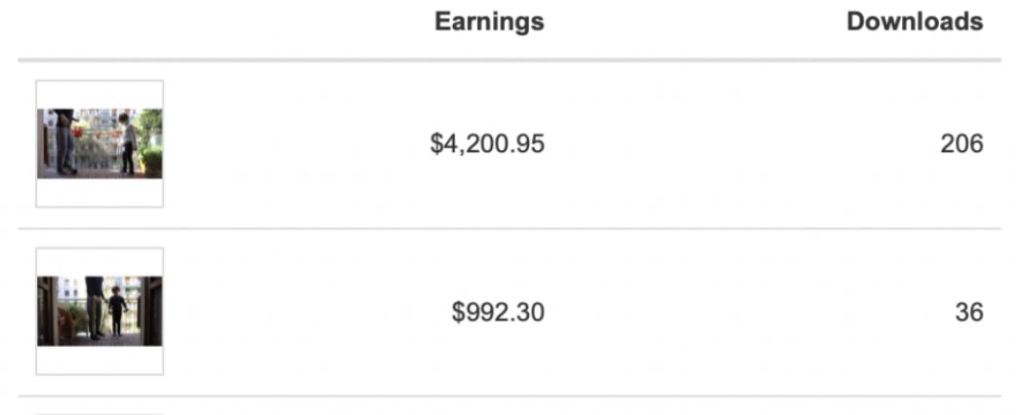This screenshot has width=1024, height=415.
Task: Open the second dark silhouette thumbnail
Action: 100,311
